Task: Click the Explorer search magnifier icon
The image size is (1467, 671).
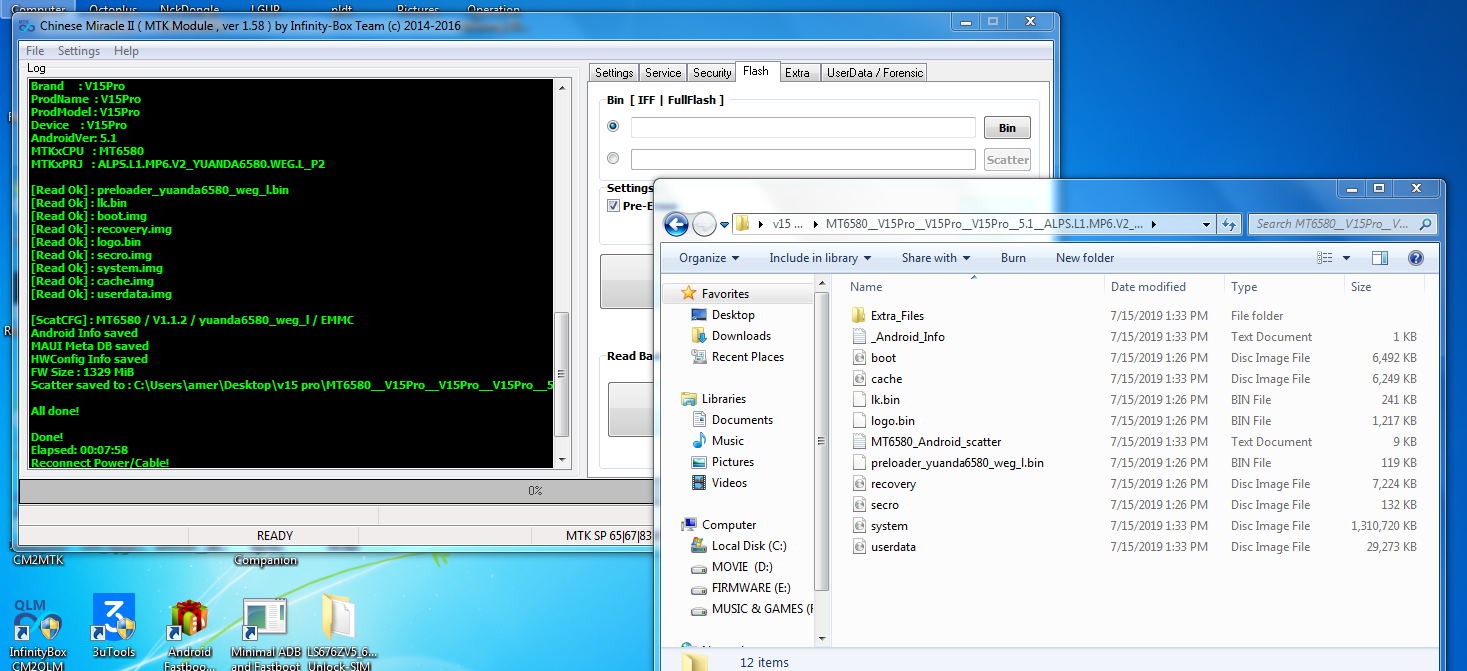Action: [x=1426, y=224]
